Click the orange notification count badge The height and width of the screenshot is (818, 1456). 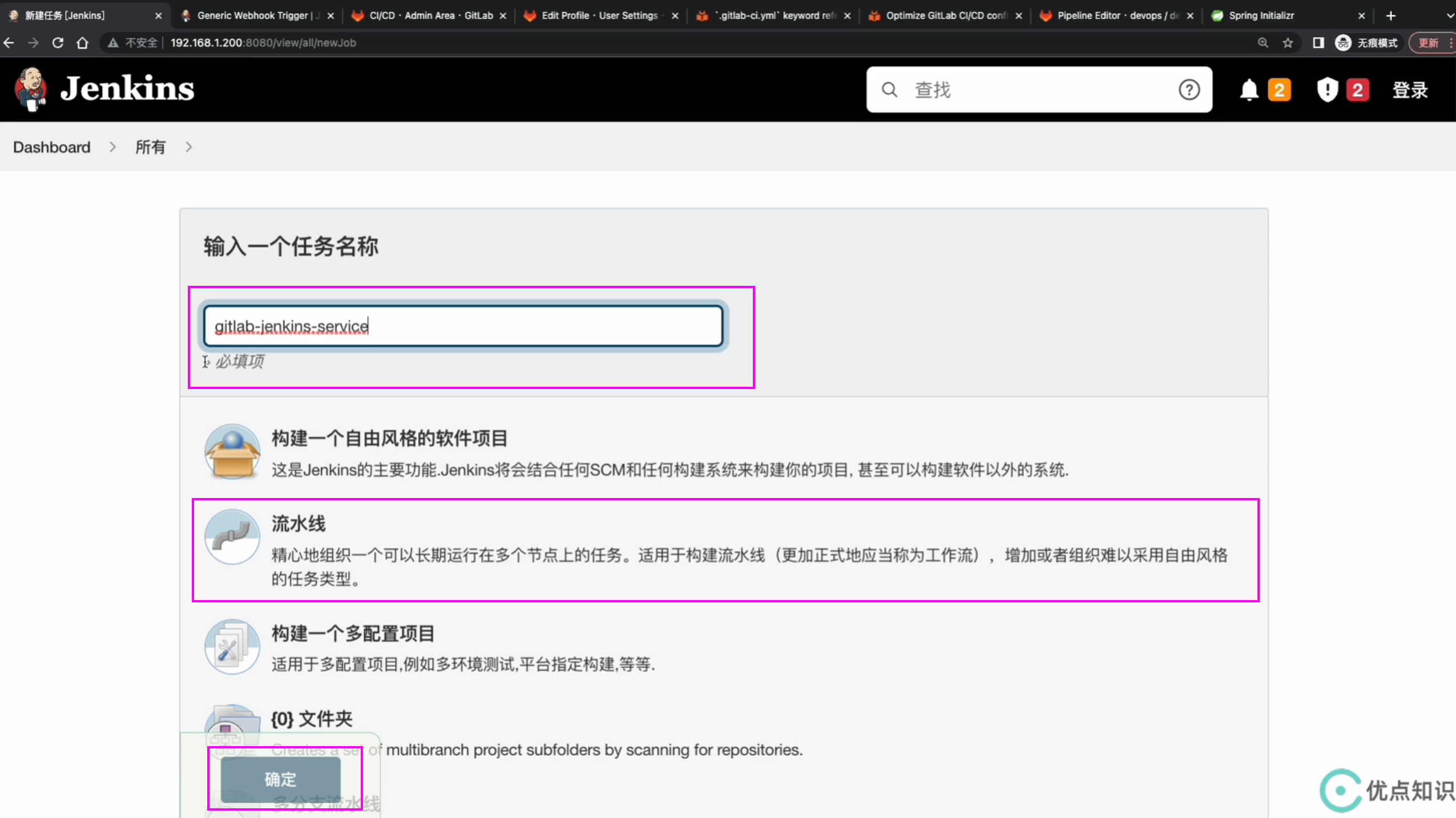pyautogui.click(x=1279, y=90)
